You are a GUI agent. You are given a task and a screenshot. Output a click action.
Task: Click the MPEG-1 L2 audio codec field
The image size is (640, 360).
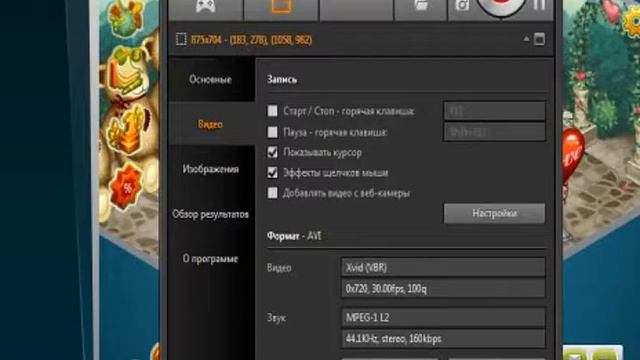[443, 318]
